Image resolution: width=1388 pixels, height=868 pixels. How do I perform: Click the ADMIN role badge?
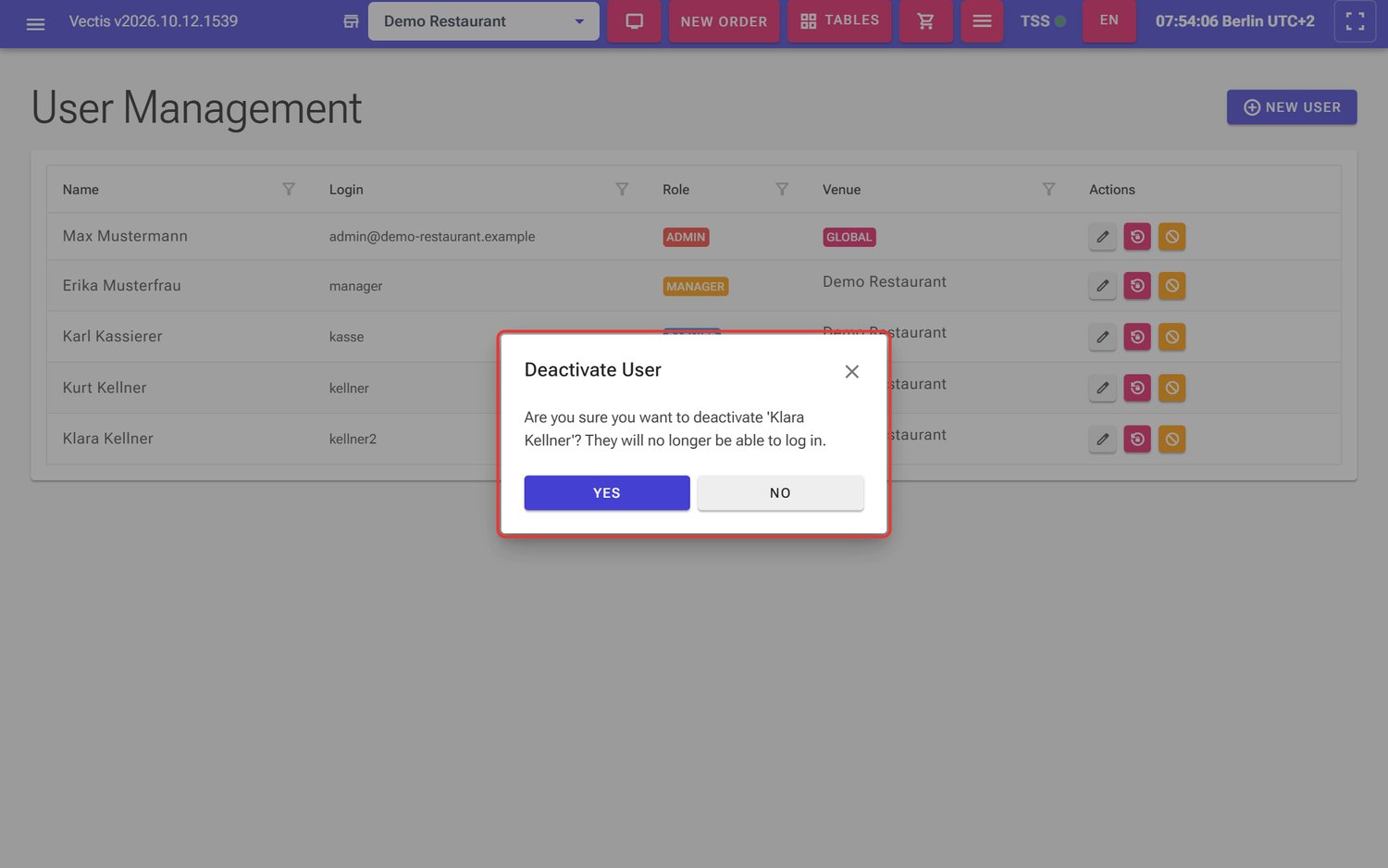686,237
